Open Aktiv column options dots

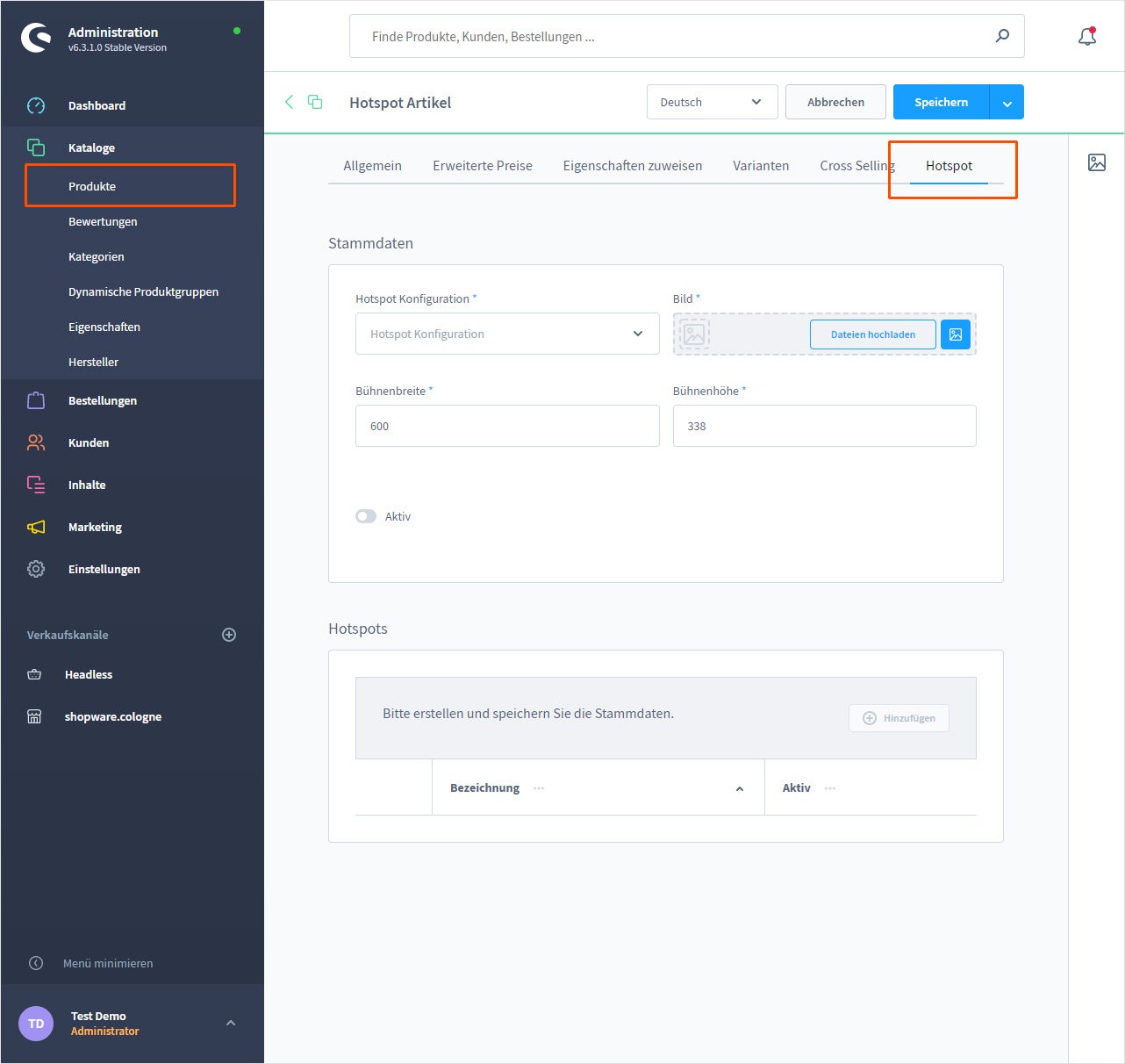pos(830,788)
